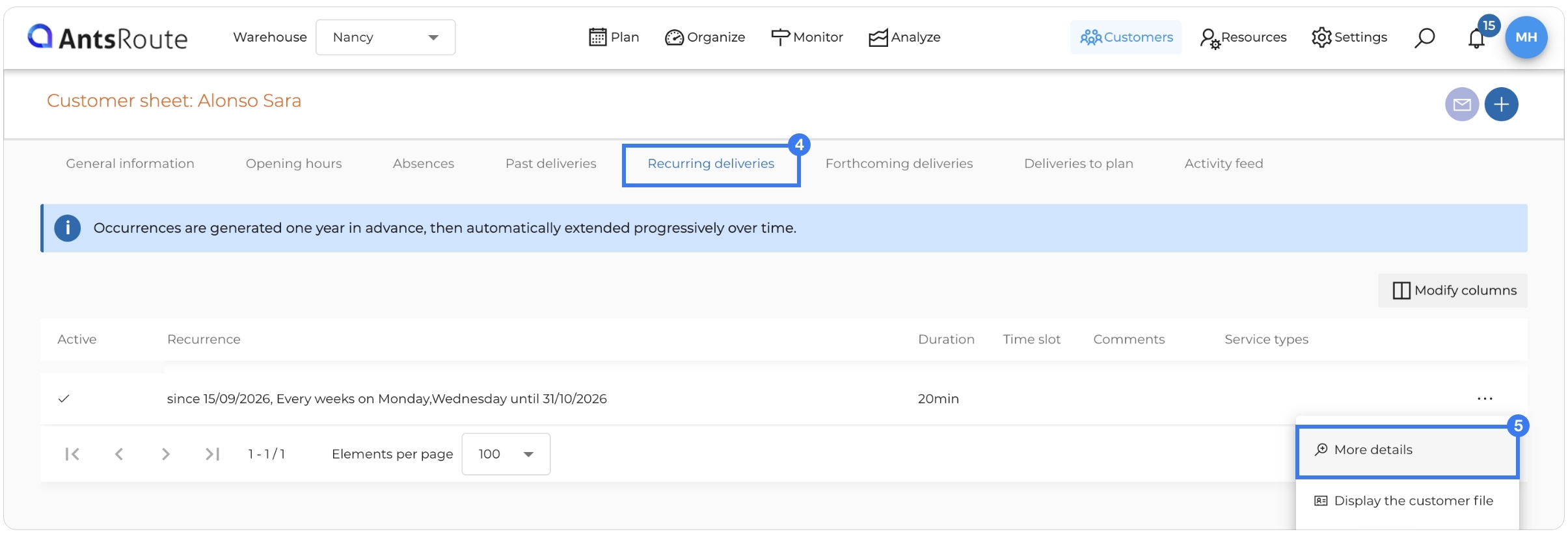
Task: Click the envelope email button
Action: [1462, 104]
